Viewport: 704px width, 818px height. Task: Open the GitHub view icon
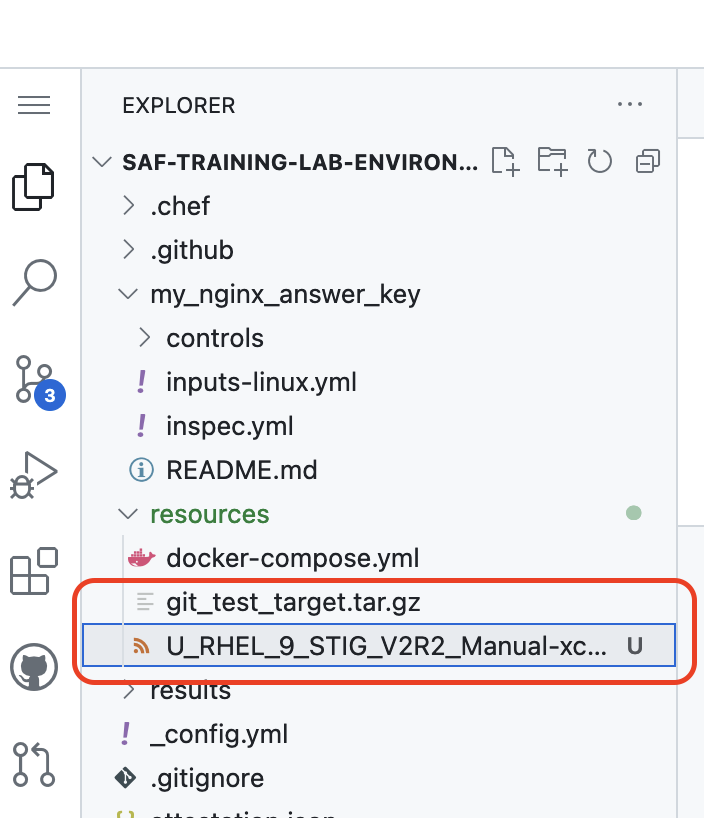(34, 667)
